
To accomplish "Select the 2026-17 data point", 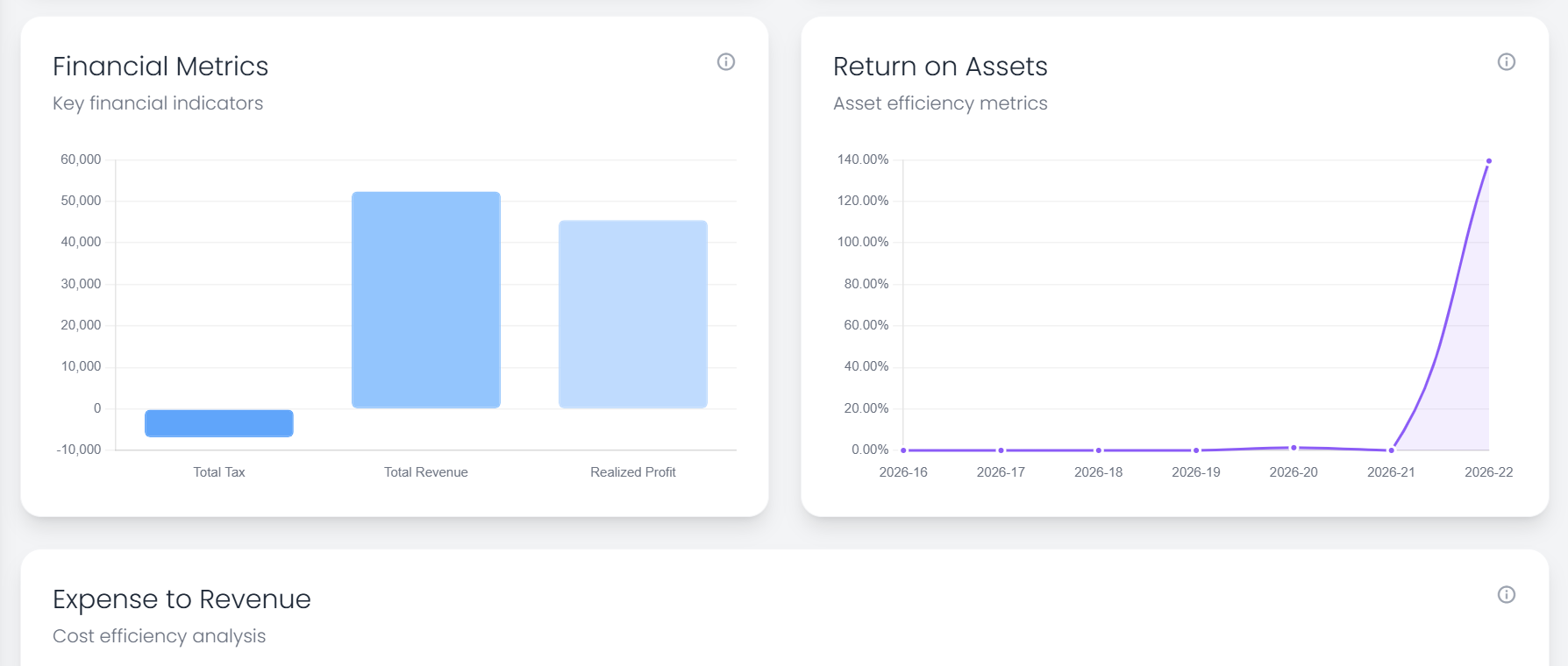I will (1001, 450).
